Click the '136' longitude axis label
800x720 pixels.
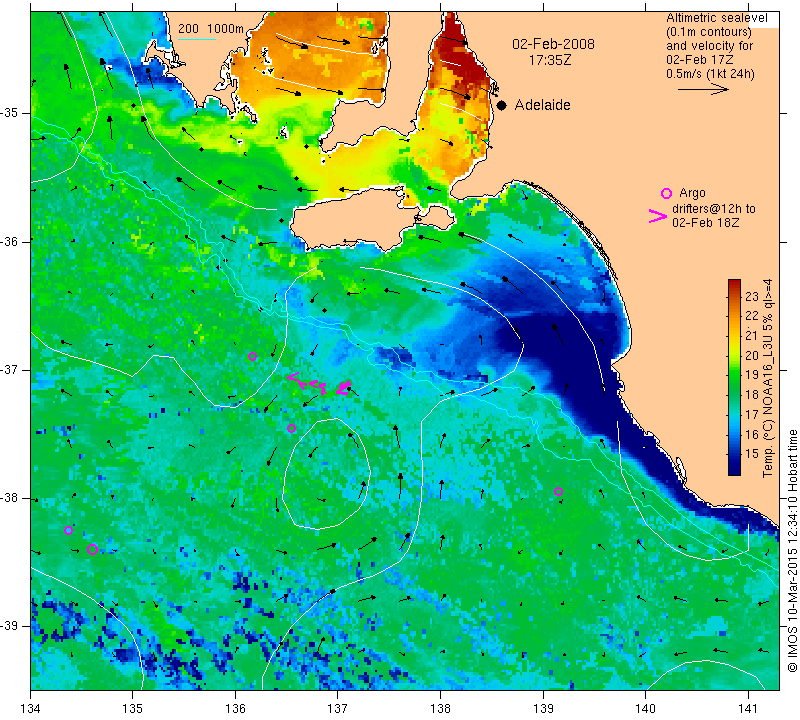tap(235, 709)
